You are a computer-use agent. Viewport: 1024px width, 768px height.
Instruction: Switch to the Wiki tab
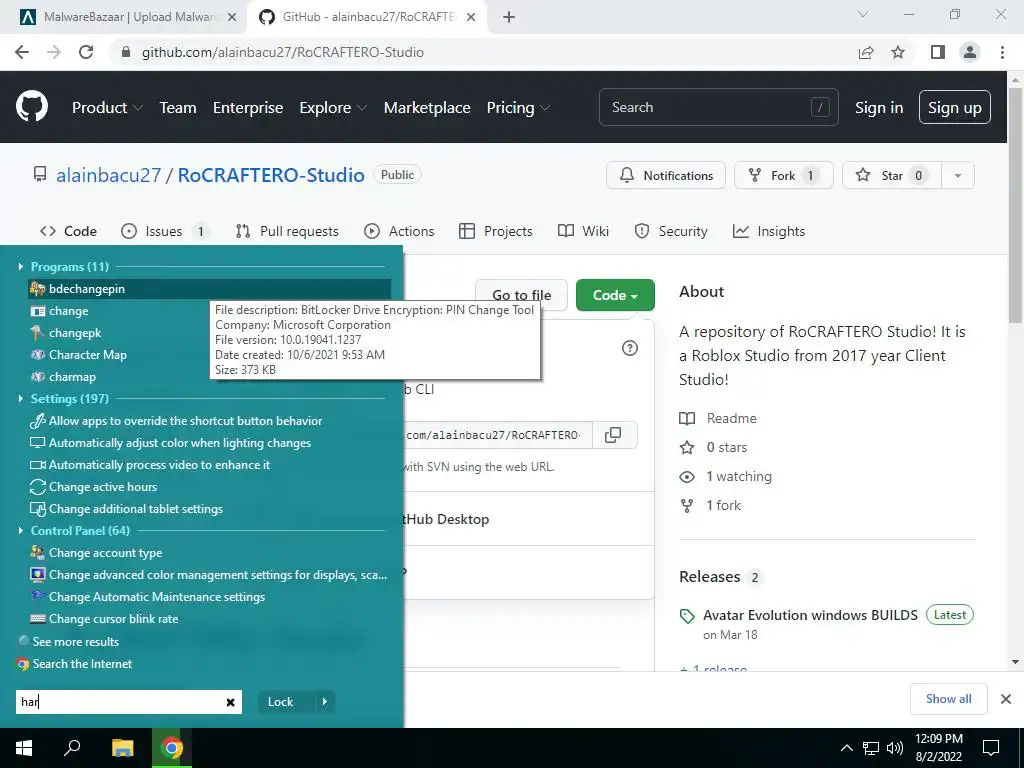click(x=583, y=231)
